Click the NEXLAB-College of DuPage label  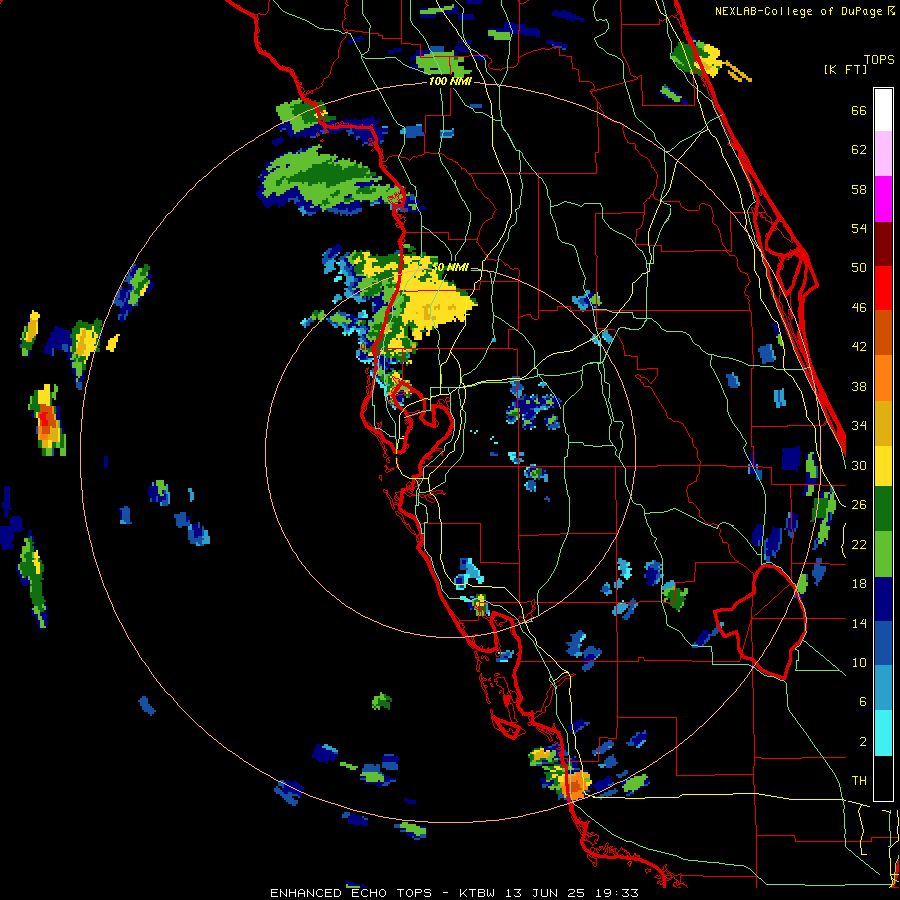(798, 11)
